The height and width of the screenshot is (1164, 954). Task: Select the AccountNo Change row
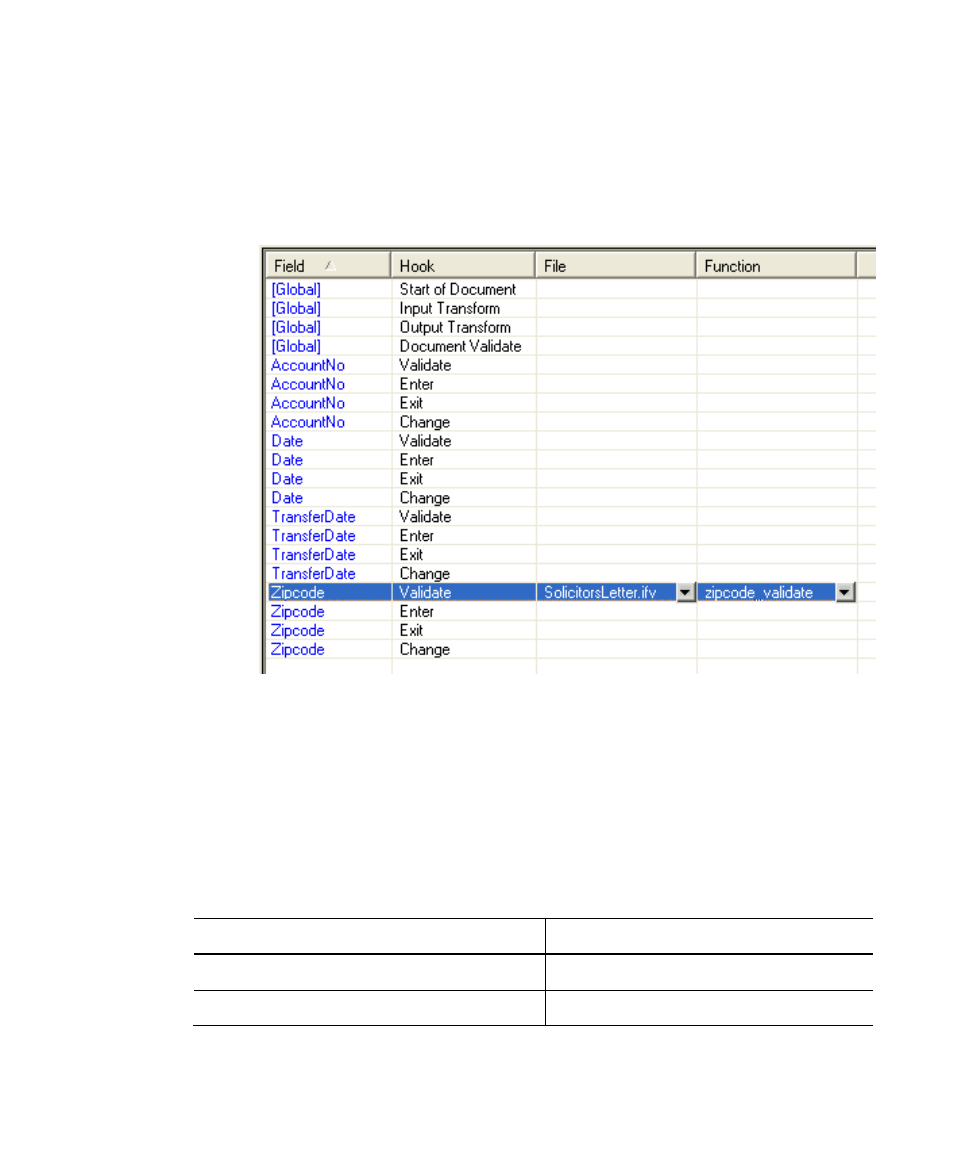click(x=570, y=422)
